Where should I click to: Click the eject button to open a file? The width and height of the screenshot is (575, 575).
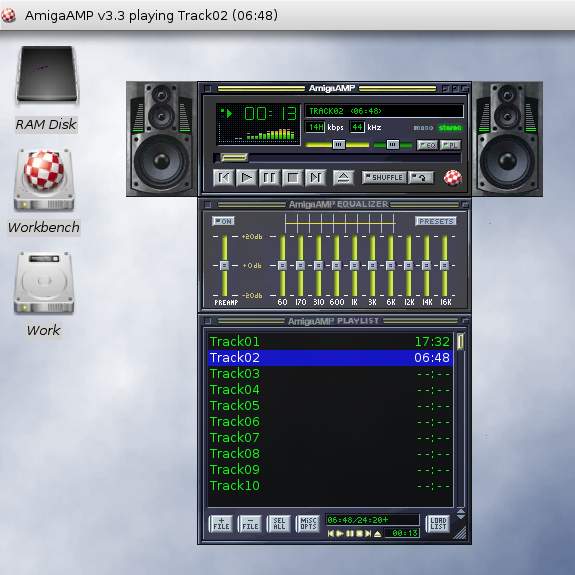343,177
